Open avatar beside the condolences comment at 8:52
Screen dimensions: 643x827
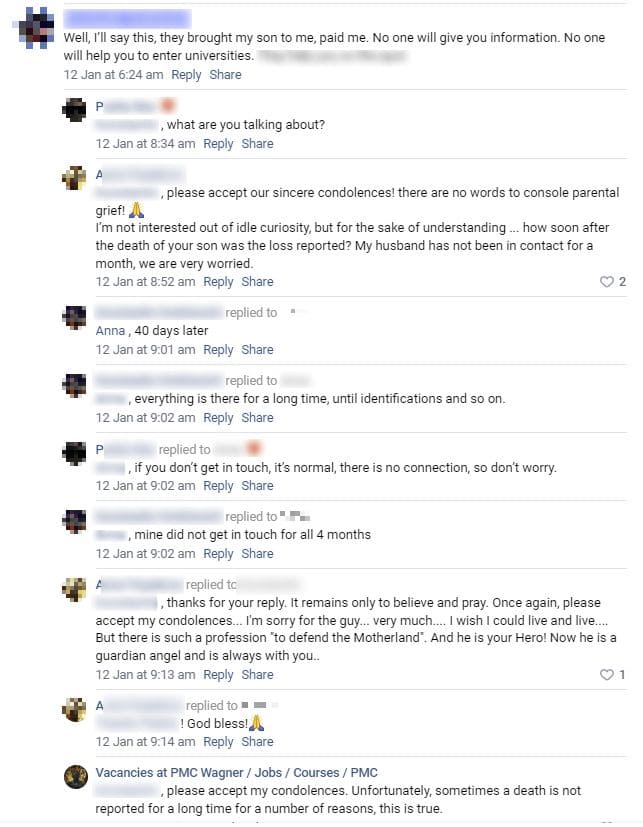click(75, 178)
